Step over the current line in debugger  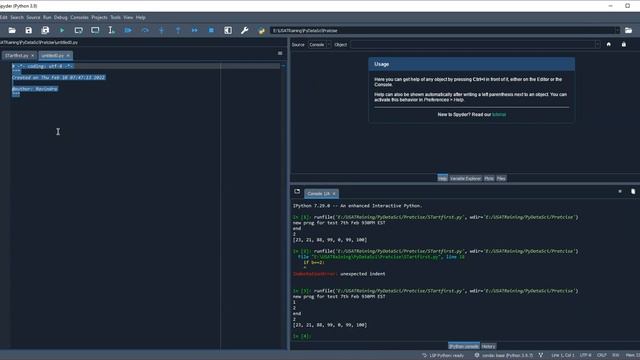pyautogui.click(x=145, y=30)
